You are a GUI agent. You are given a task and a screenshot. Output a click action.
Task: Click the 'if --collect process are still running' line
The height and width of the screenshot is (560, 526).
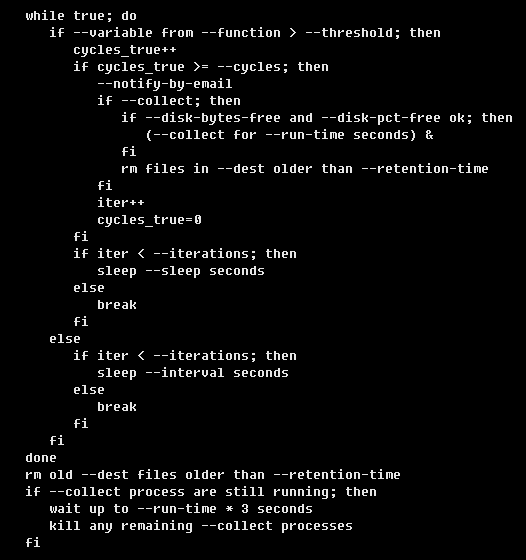(201, 492)
